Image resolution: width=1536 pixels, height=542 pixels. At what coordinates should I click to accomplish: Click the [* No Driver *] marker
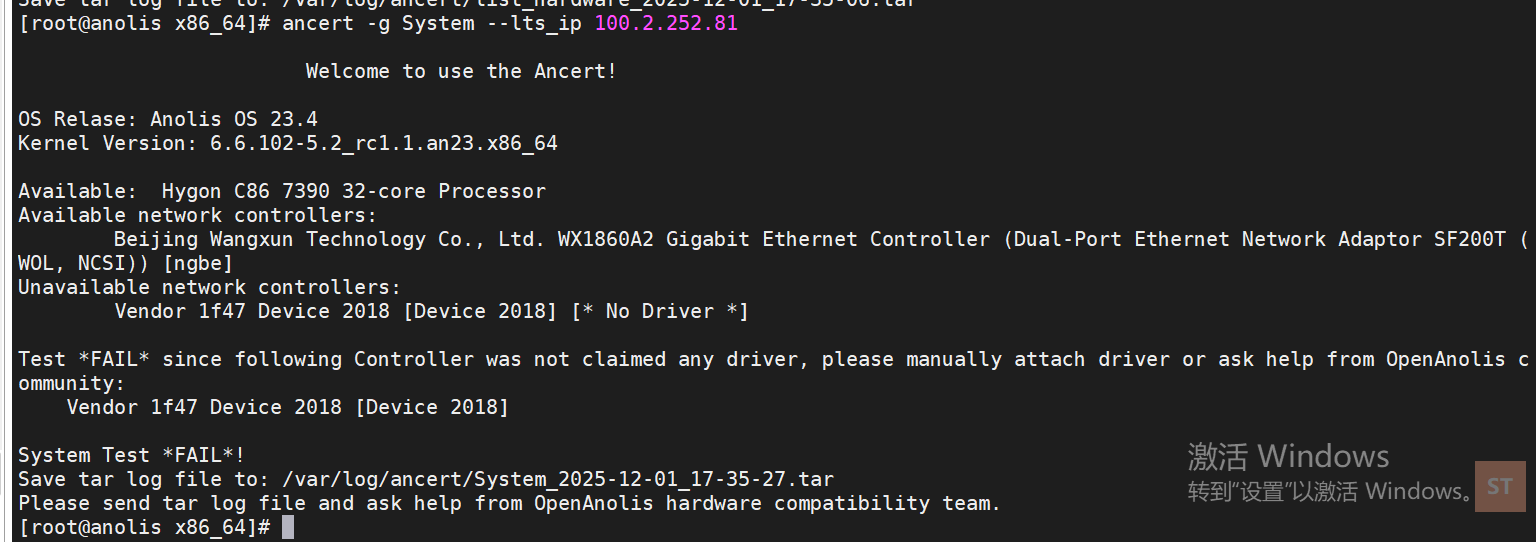660,311
